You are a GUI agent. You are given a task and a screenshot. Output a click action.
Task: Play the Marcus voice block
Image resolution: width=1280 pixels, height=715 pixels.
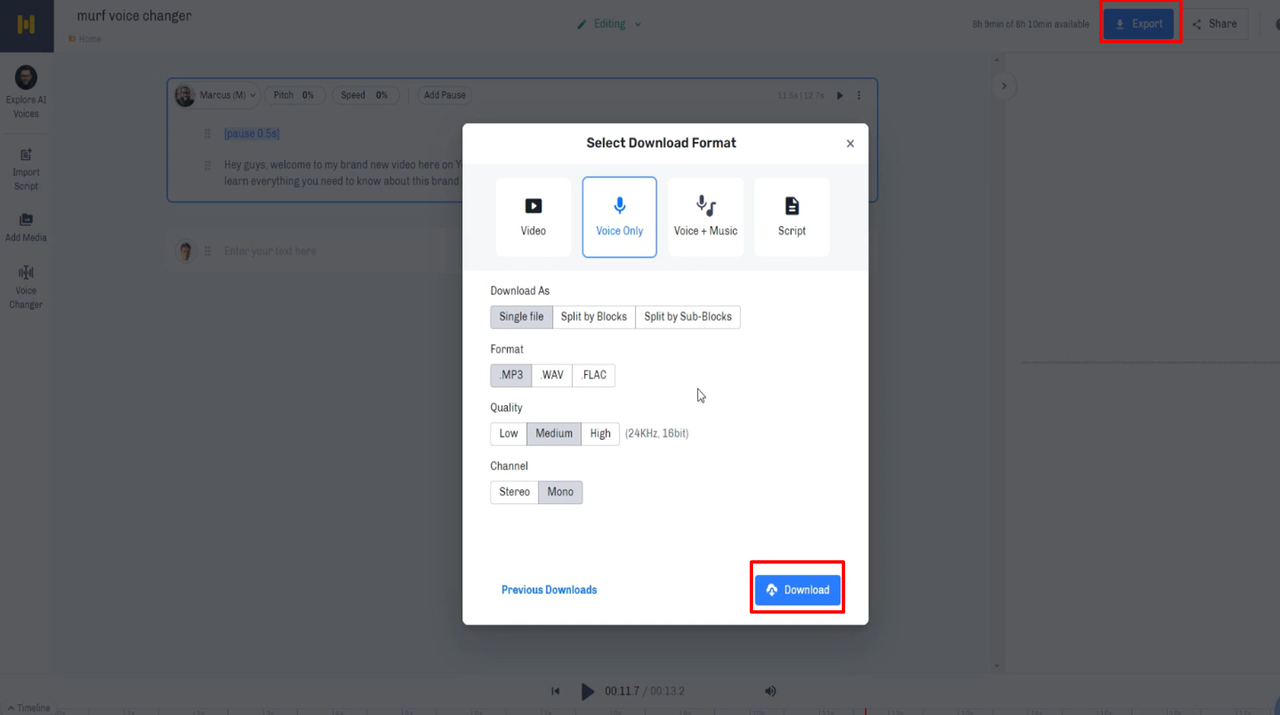[840, 96]
